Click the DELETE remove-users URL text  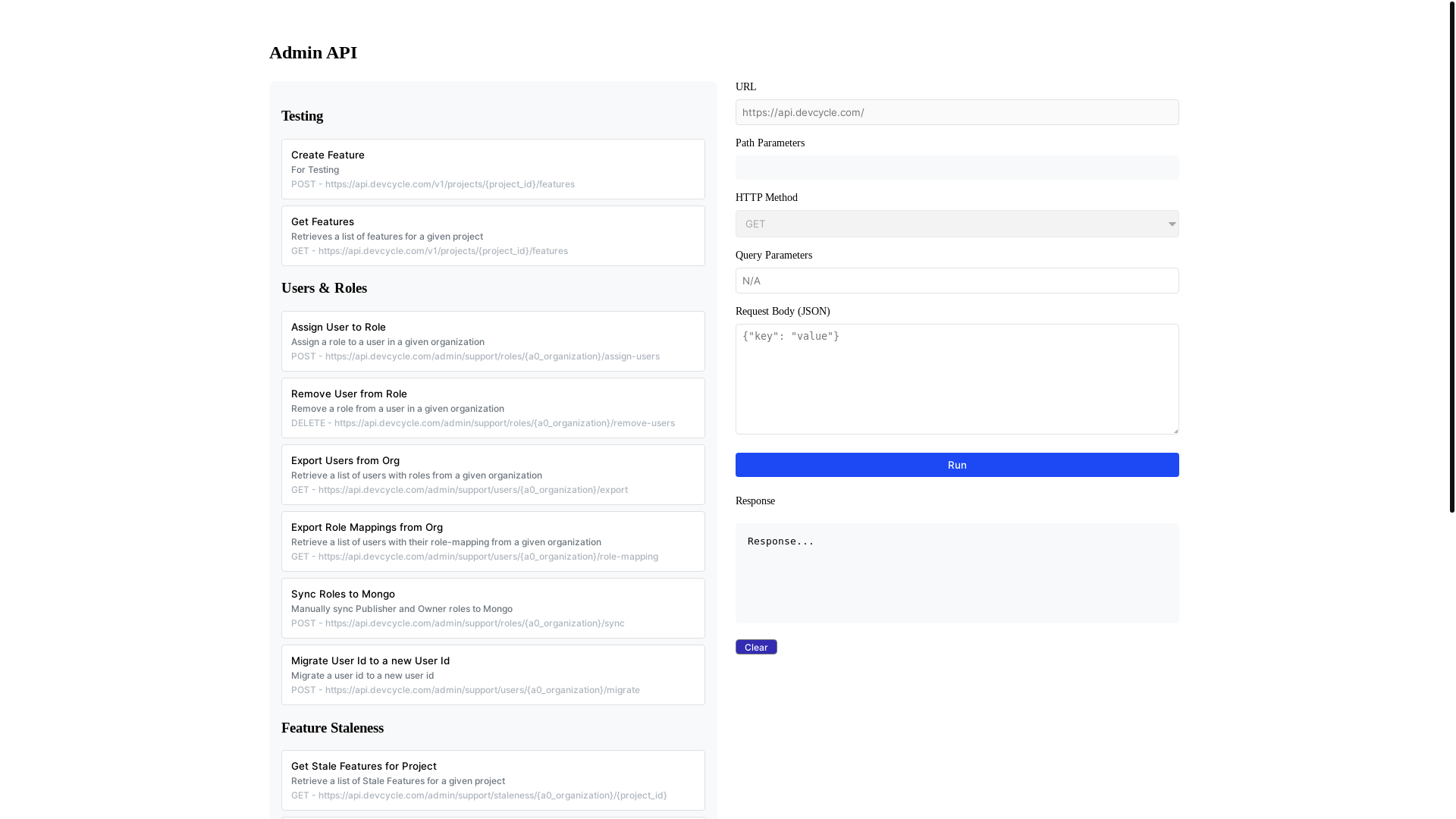(x=483, y=423)
